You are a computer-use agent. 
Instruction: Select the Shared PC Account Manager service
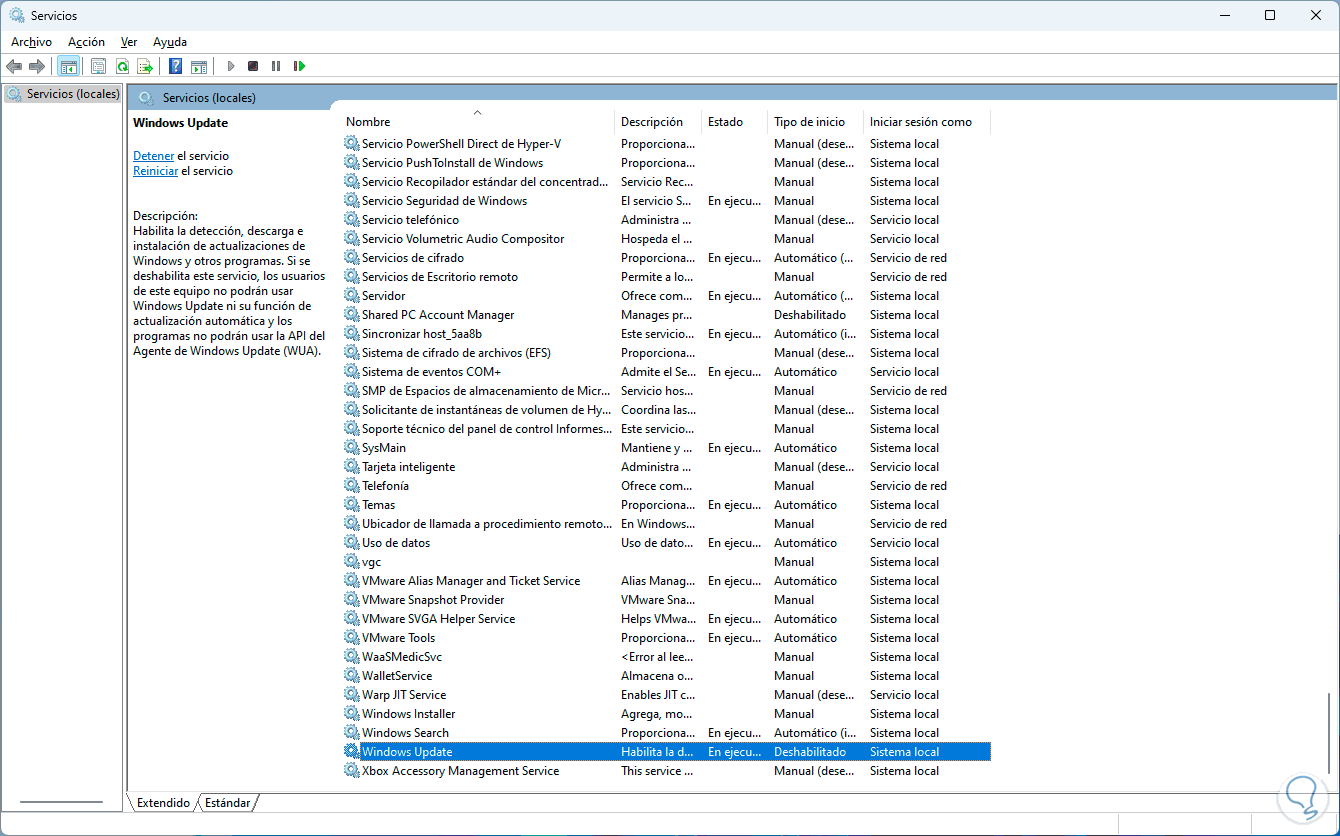(438, 315)
